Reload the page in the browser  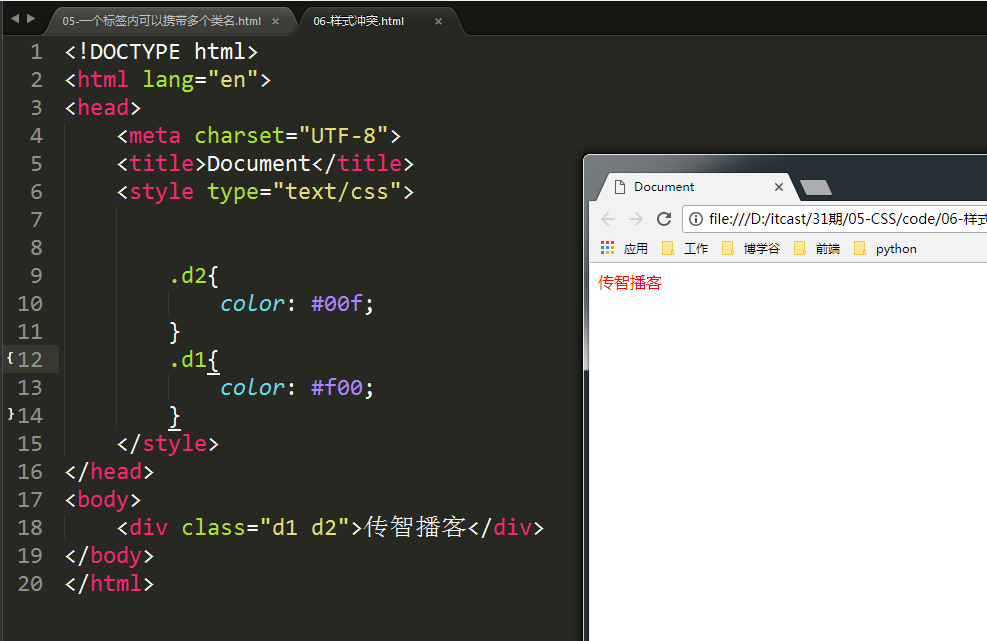(664, 218)
